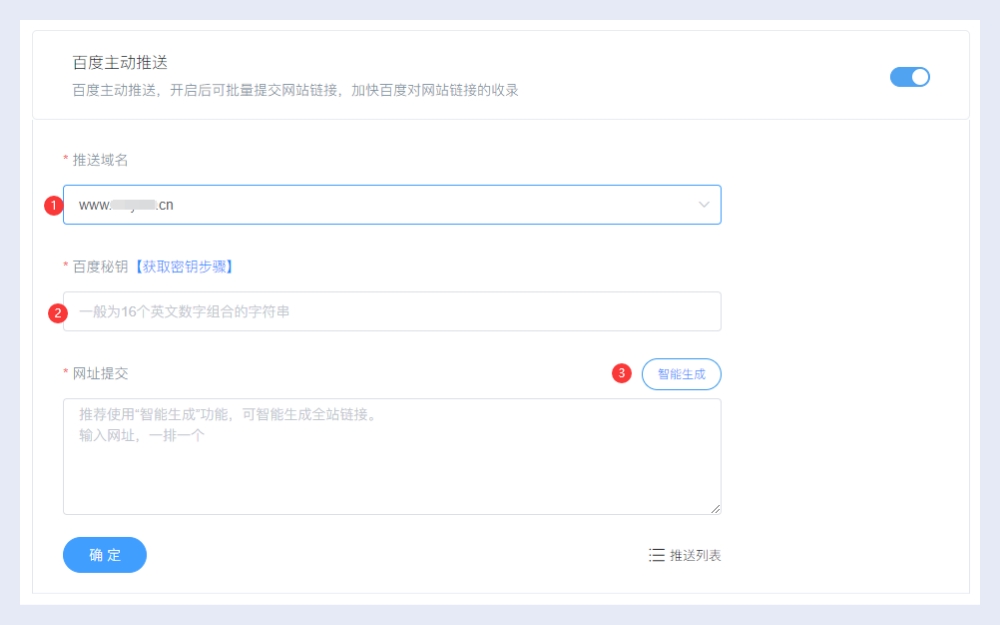1000x625 pixels.
Task: Click the 网址提交 field label
Action: tap(100, 374)
